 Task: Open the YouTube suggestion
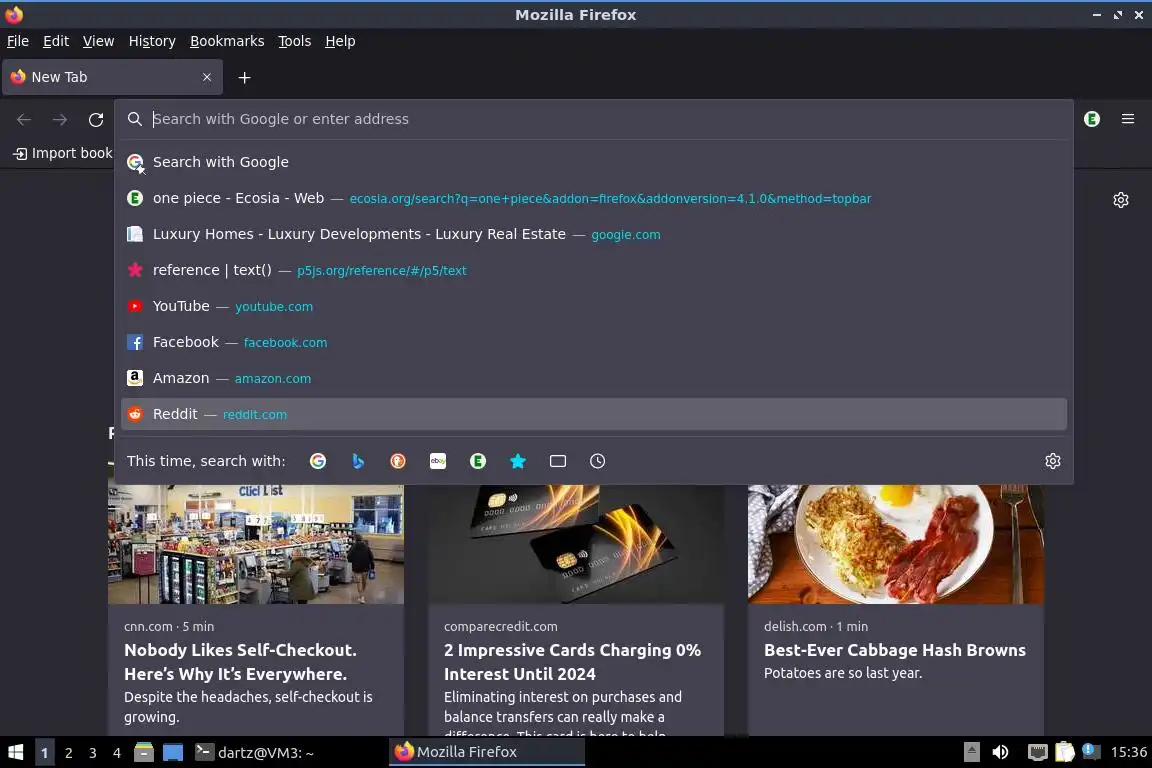[594, 306]
